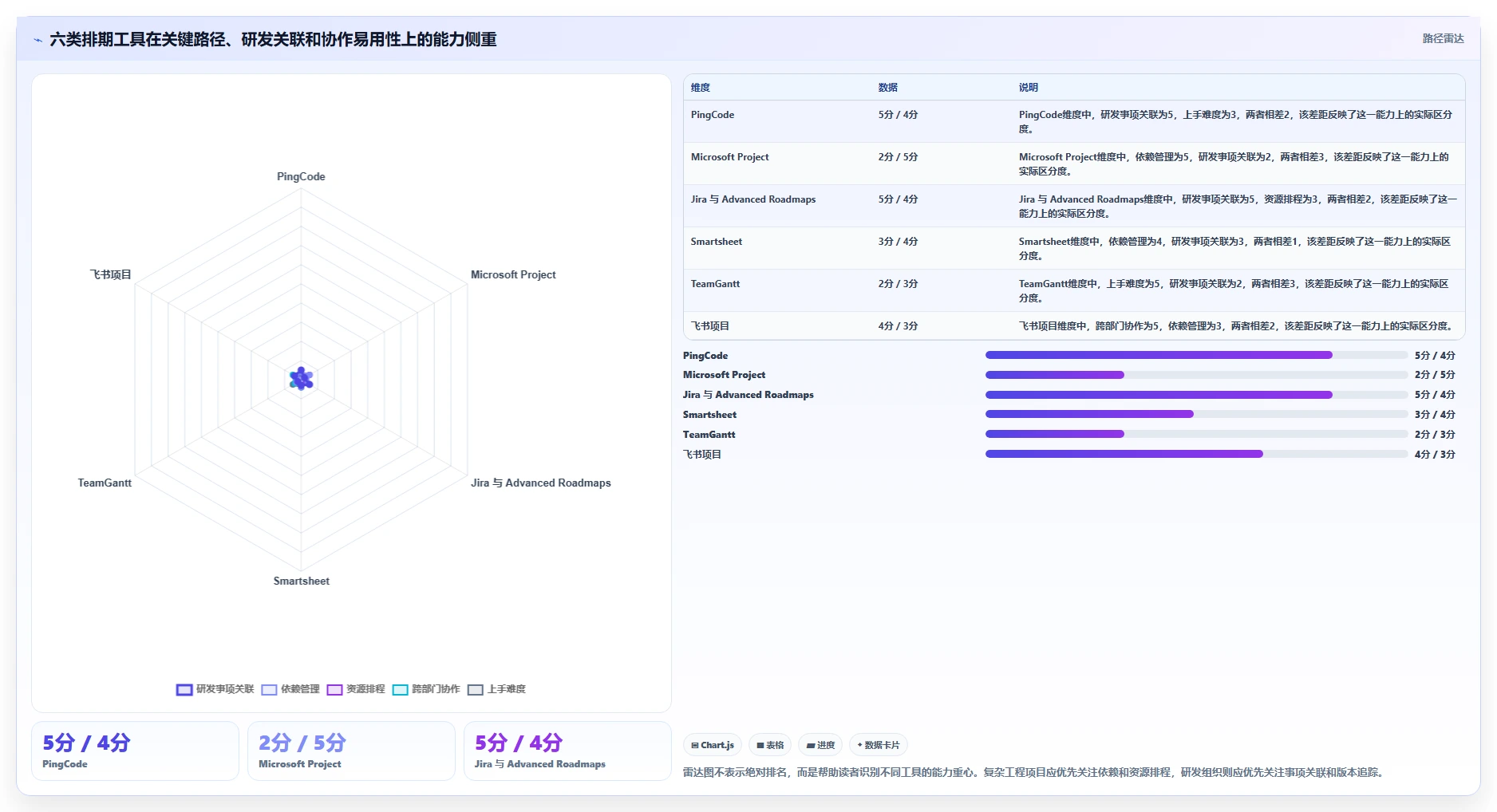This screenshot has width=1497, height=812.
Task: Toggle the 资源排程 legend item
Action: pos(356,689)
